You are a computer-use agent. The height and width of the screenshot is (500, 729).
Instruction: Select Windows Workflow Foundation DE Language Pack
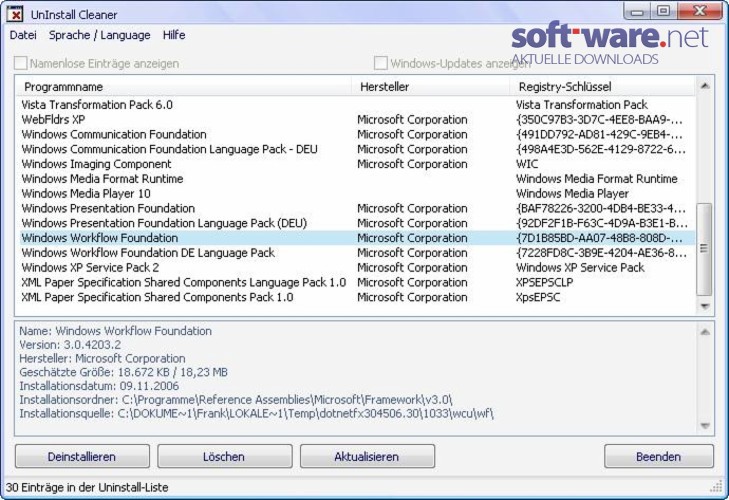pos(148,253)
